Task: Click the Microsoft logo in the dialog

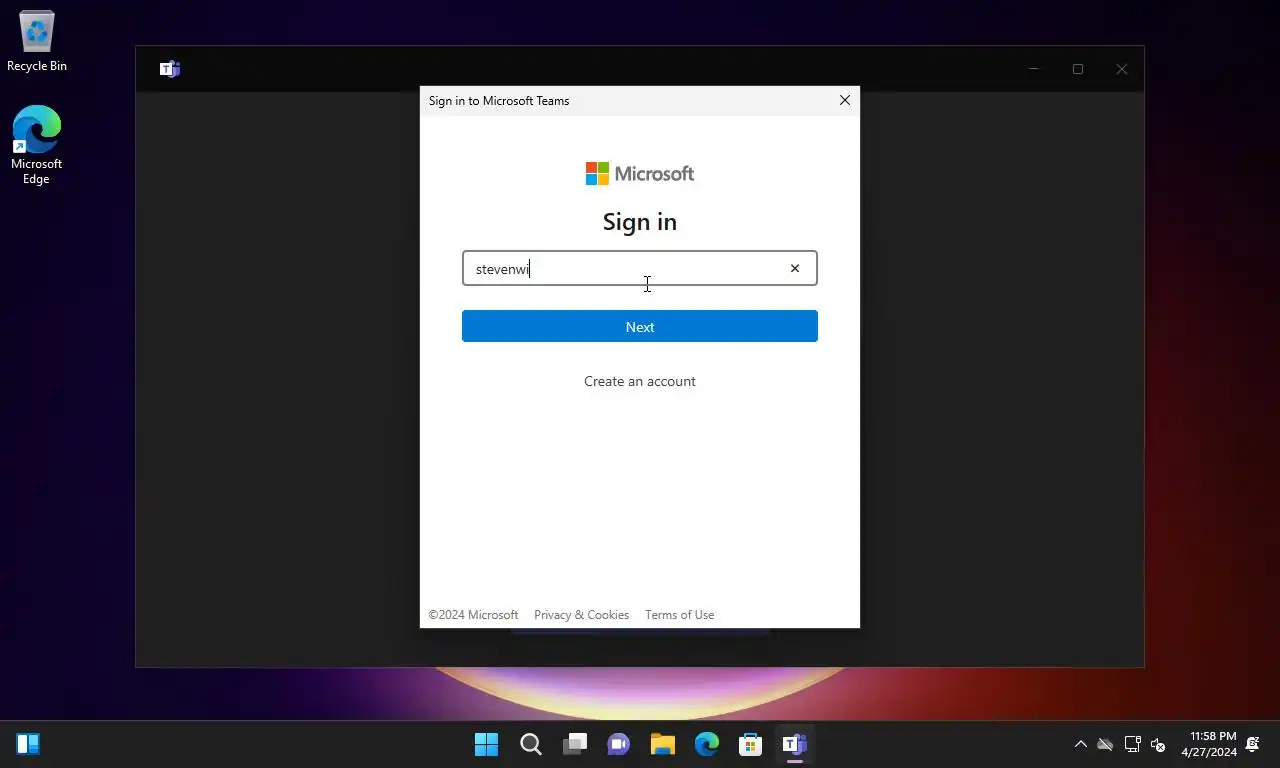Action: tap(640, 174)
